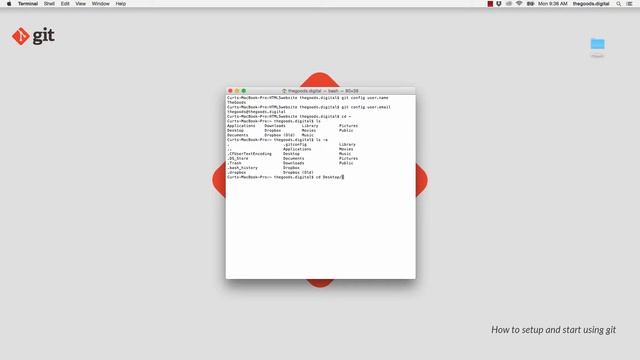Screen dimensions: 640x360
Task: Open the thegoods.digital user menu
Action: point(591,4)
